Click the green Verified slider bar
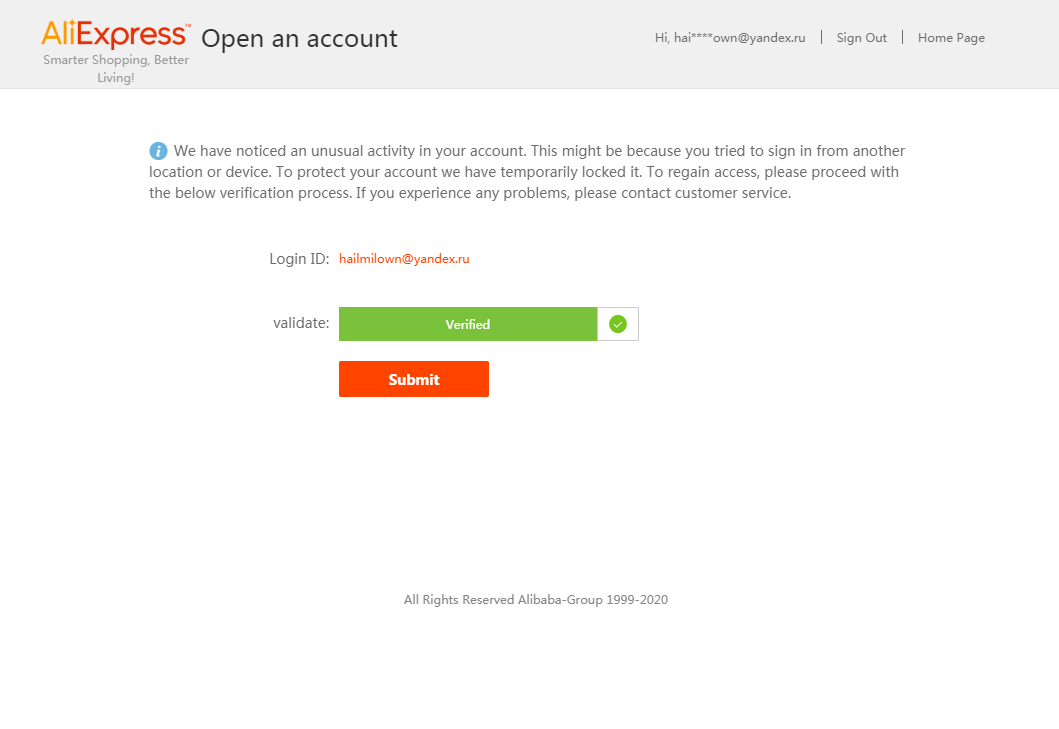The width and height of the screenshot is (1059, 729). coord(468,324)
